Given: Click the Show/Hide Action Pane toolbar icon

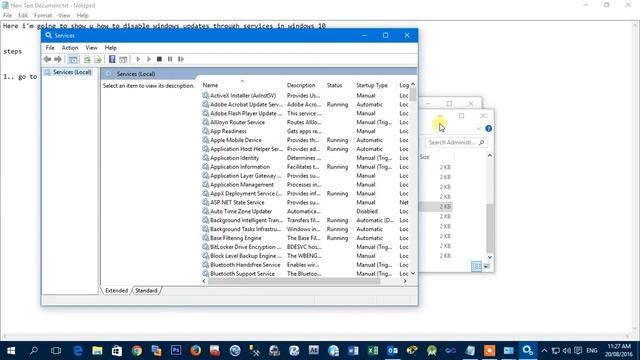Looking at the screenshot, I should [123, 59].
